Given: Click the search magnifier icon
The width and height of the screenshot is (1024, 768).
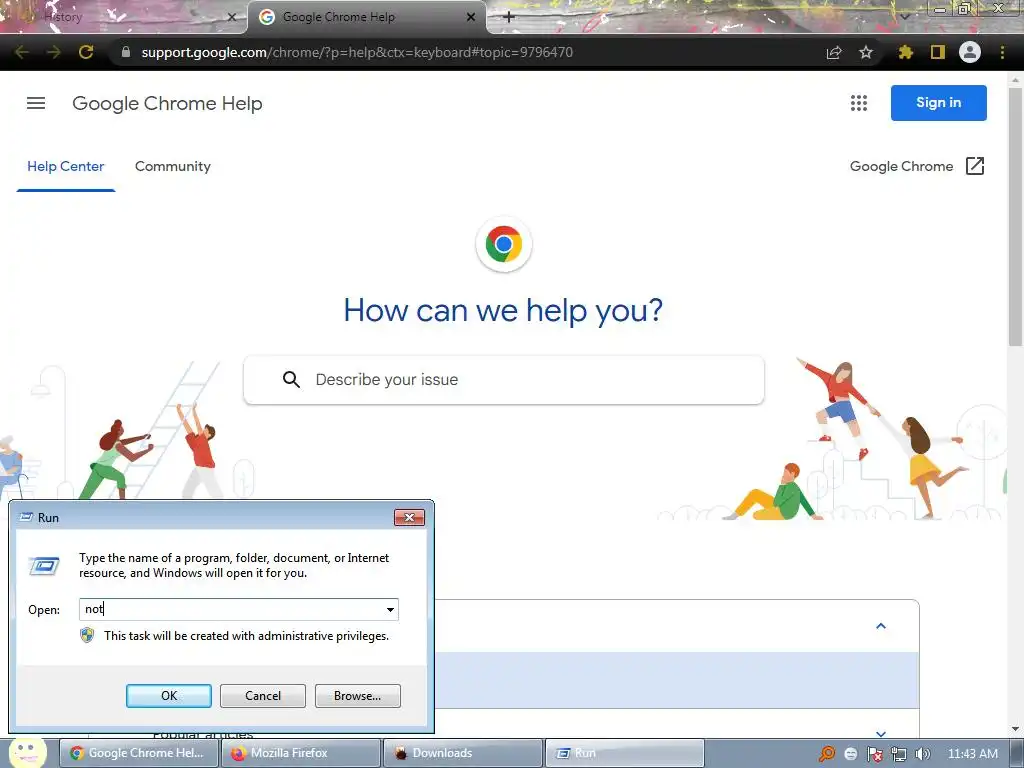Looking at the screenshot, I should [x=291, y=379].
